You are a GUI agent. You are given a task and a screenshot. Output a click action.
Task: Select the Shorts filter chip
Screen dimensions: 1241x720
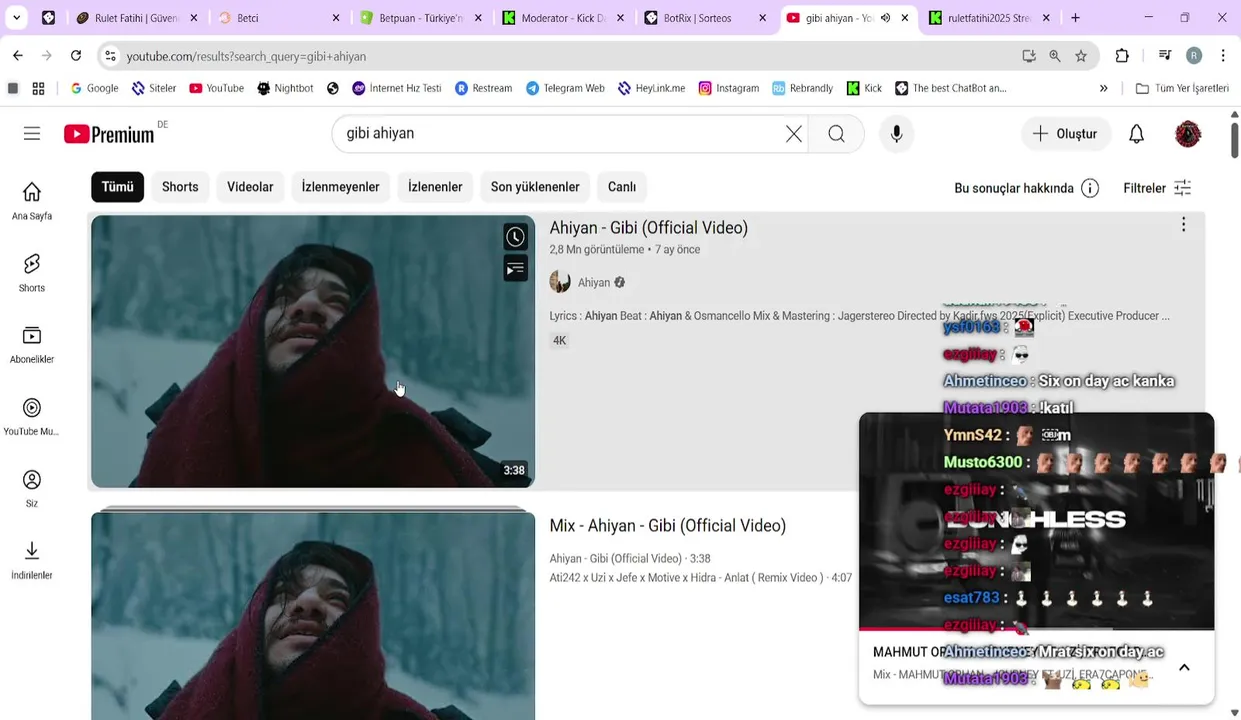point(180,187)
